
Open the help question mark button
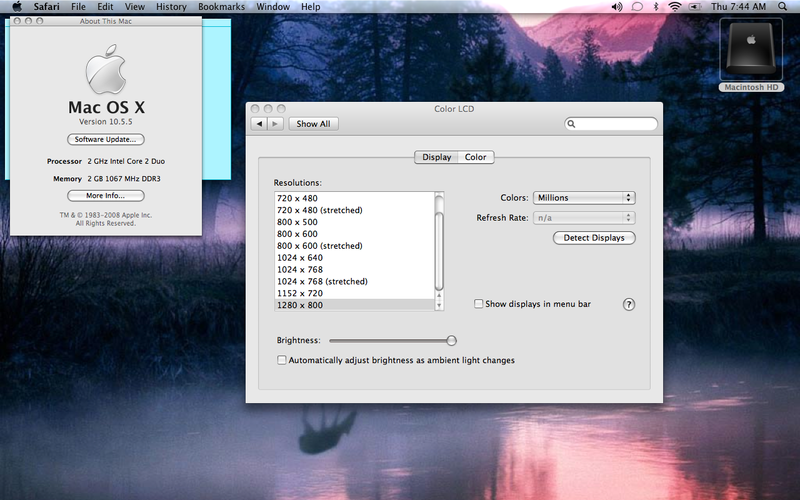pos(629,305)
